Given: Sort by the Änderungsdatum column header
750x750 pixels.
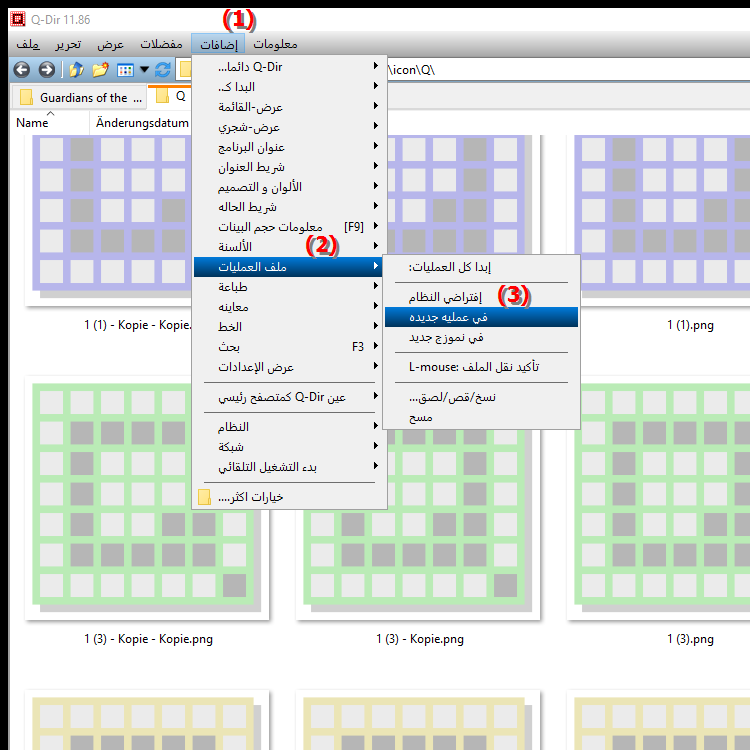Looking at the screenshot, I should [142, 123].
